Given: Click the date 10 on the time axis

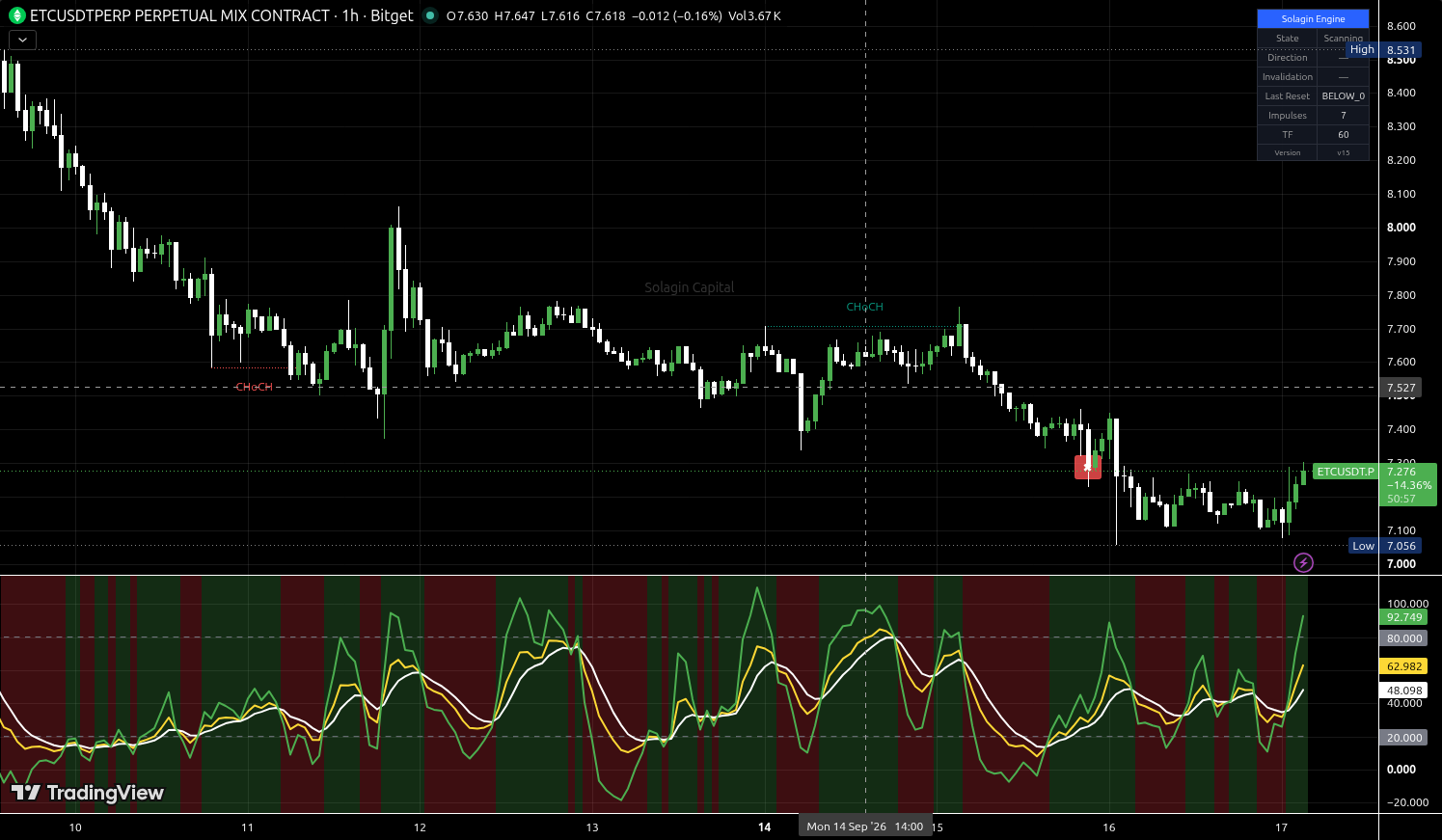Looking at the screenshot, I should click(x=75, y=827).
